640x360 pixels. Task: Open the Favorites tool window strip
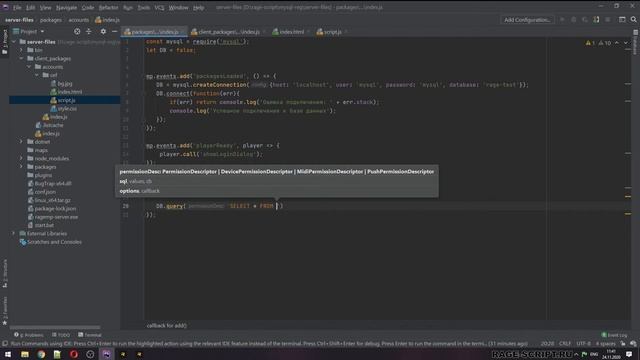(4, 311)
